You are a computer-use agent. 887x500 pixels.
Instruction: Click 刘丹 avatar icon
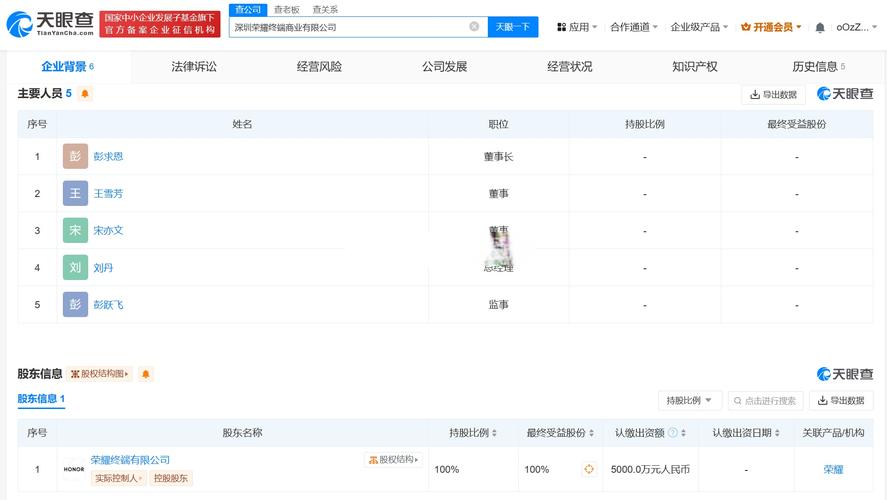75,268
